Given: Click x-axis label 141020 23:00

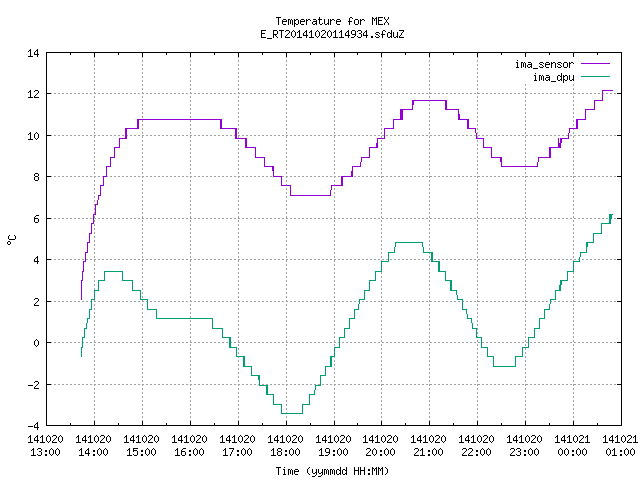Looking at the screenshot, I should point(524,446).
